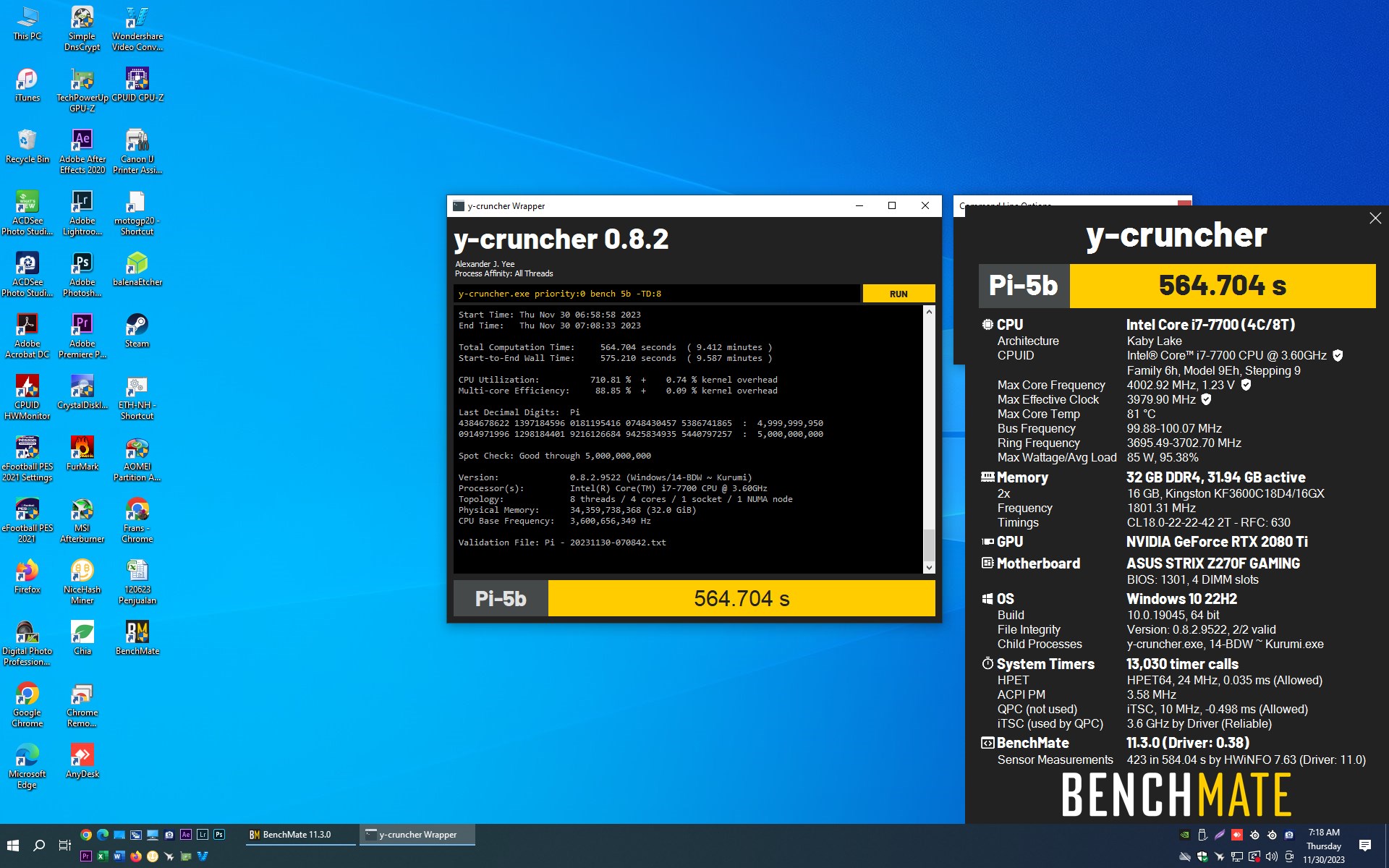The height and width of the screenshot is (868, 1389).
Task: Open the Recycle Bin desktop icon
Action: (x=27, y=145)
